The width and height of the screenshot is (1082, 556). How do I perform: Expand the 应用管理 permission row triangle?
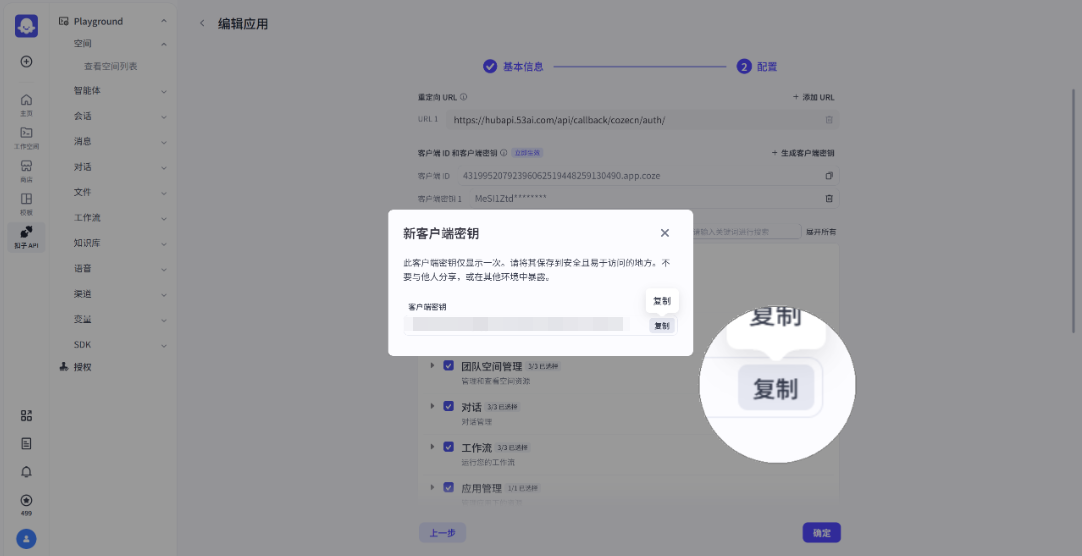coord(433,487)
